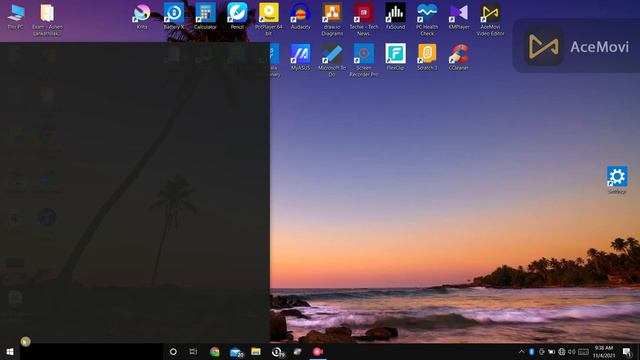Launch Krita from the desktop

coord(142,16)
